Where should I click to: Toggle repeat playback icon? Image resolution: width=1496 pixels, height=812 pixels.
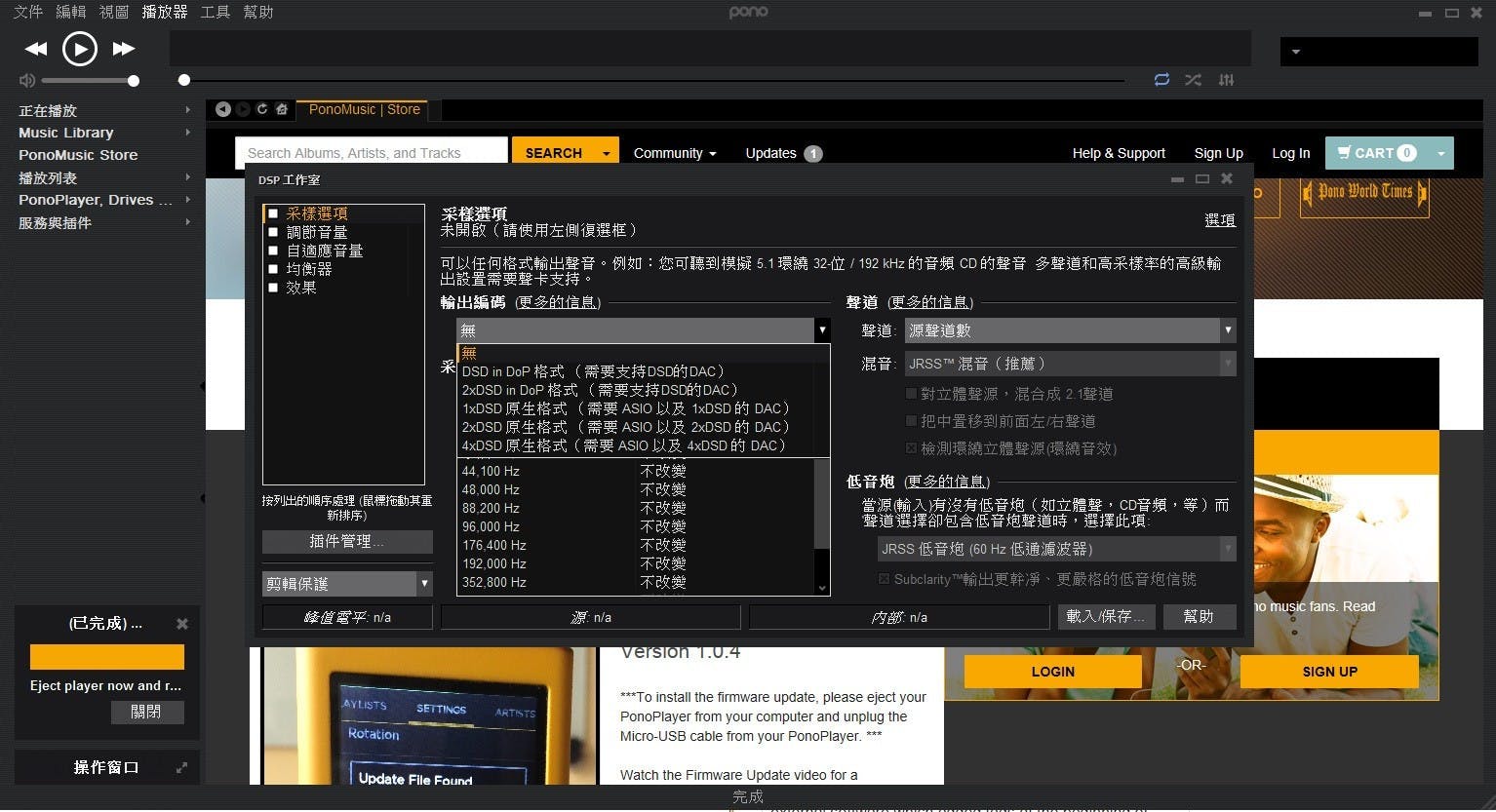[x=1161, y=80]
